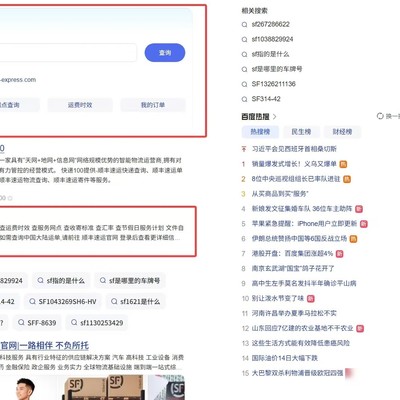Click orange 热 badge beside 义乌又爆单

coord(343,164)
